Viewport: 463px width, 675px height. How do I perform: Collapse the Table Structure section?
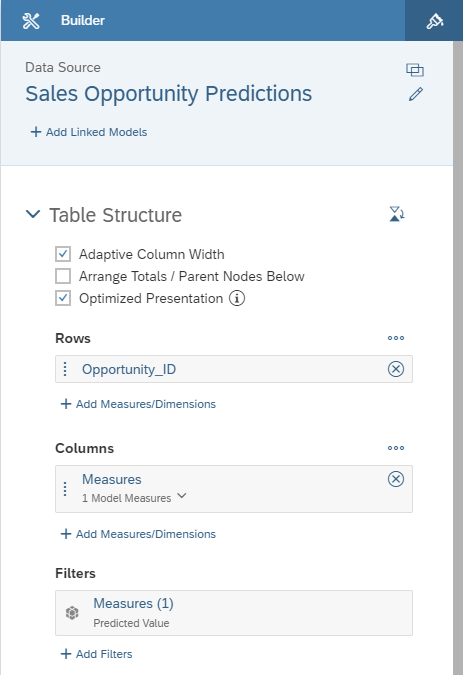[x=33, y=214]
